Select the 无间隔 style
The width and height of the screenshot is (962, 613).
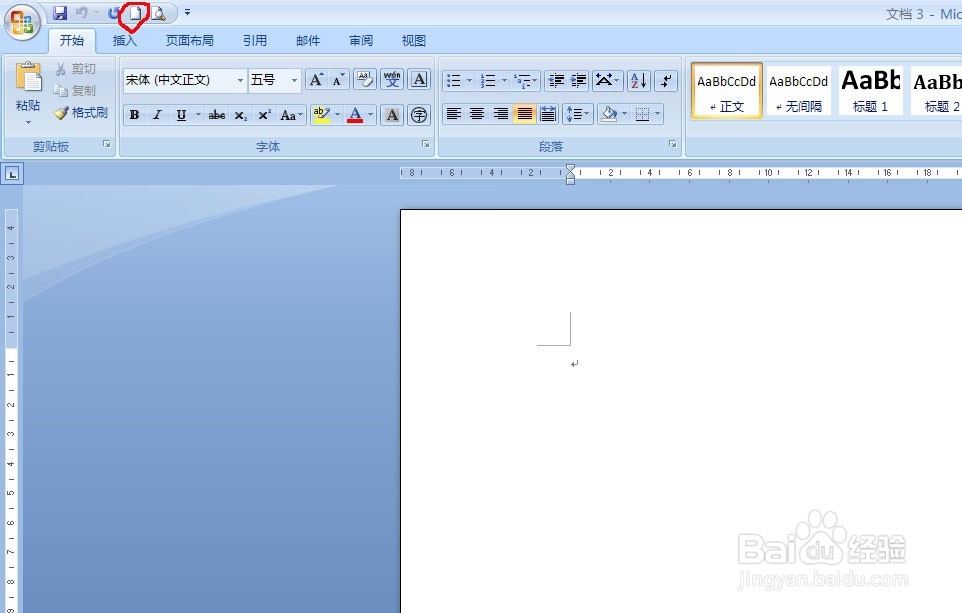tap(798, 90)
